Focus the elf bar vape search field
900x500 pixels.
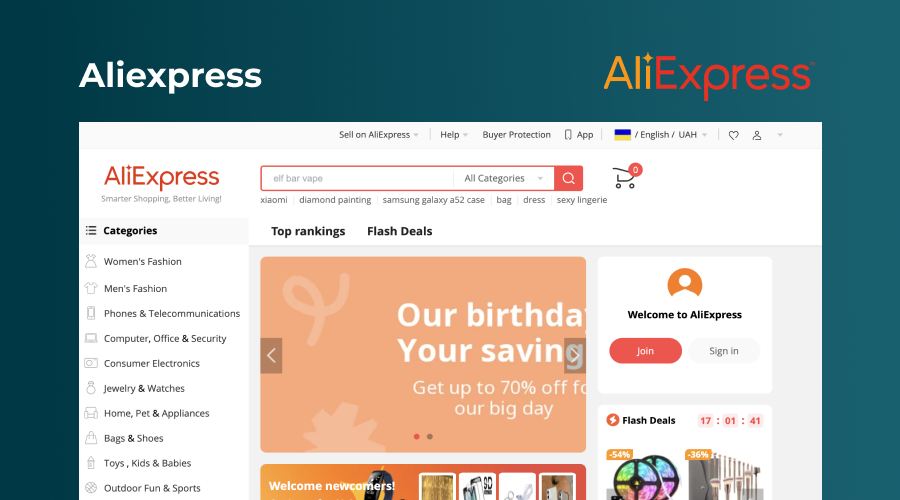(357, 179)
